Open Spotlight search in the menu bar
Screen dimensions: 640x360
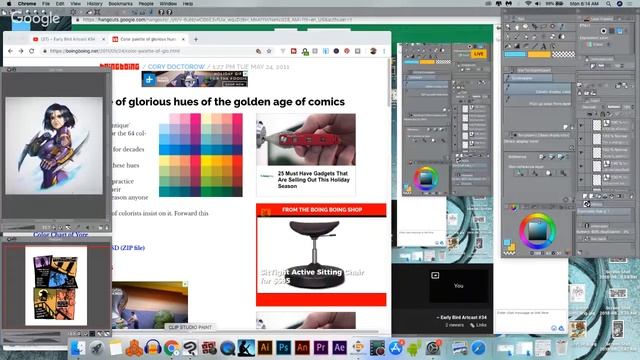pyautogui.click(x=608, y=3)
